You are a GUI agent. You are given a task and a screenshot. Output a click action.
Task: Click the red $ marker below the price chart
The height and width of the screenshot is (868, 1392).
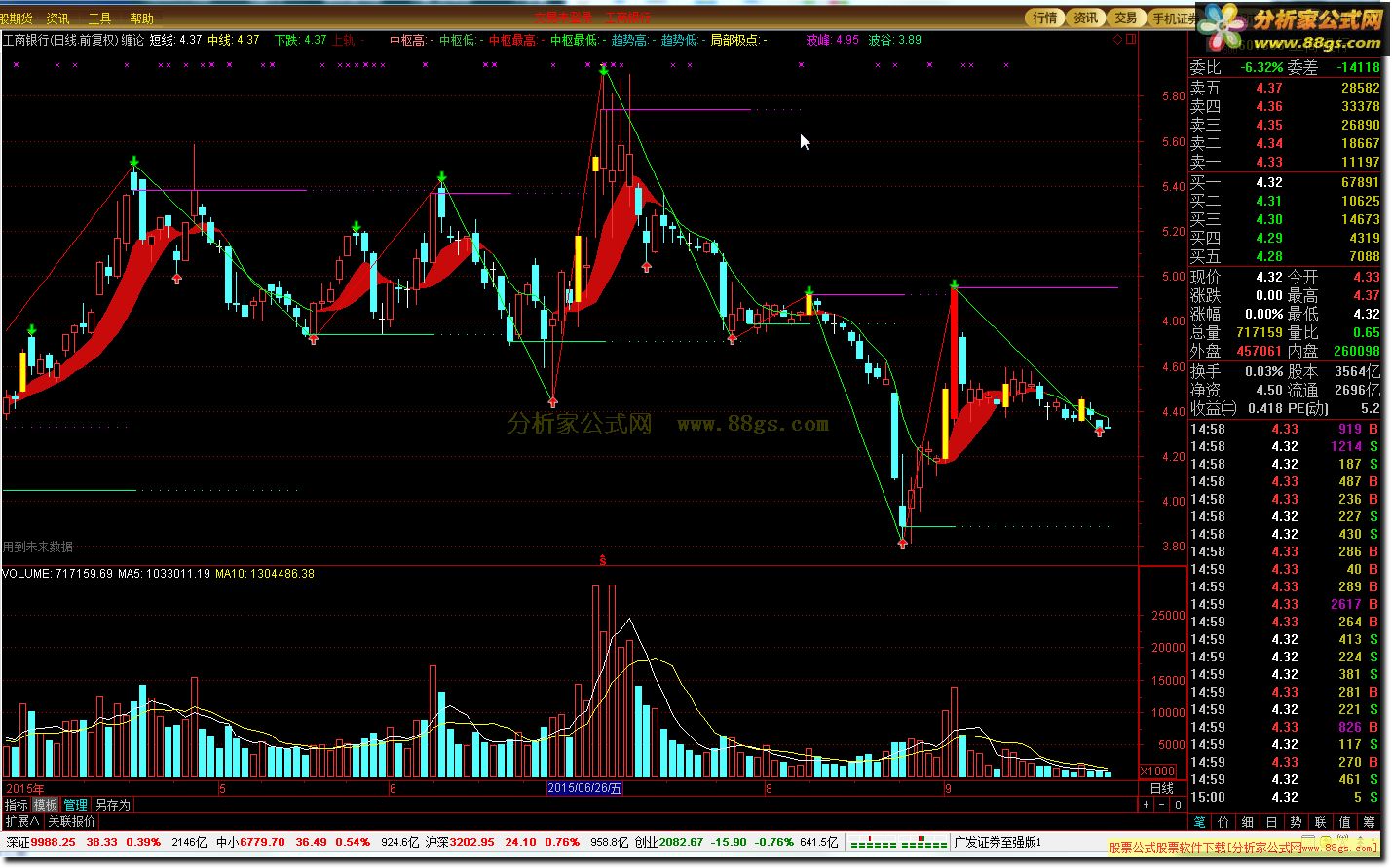point(603,560)
